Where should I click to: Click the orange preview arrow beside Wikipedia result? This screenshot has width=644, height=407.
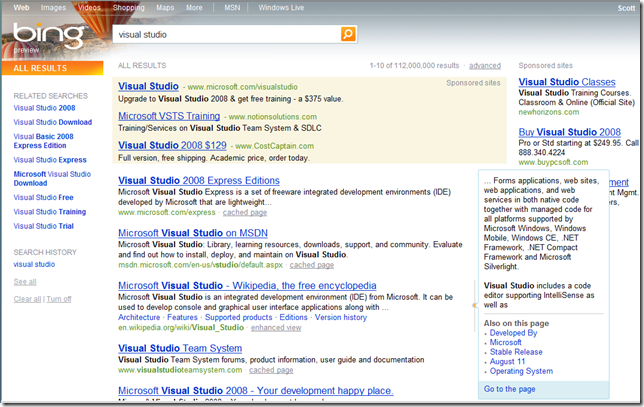tap(474, 305)
